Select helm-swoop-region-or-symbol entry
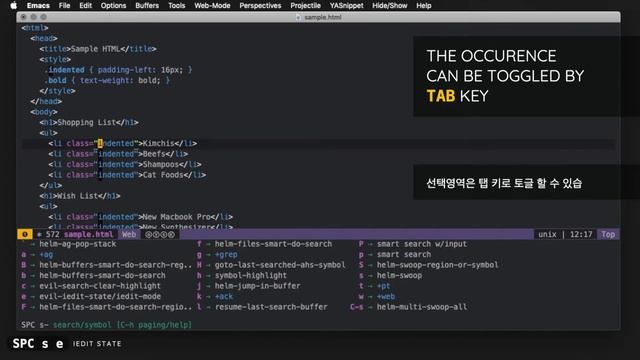The height and width of the screenshot is (360, 640). pyautogui.click(x=438, y=265)
